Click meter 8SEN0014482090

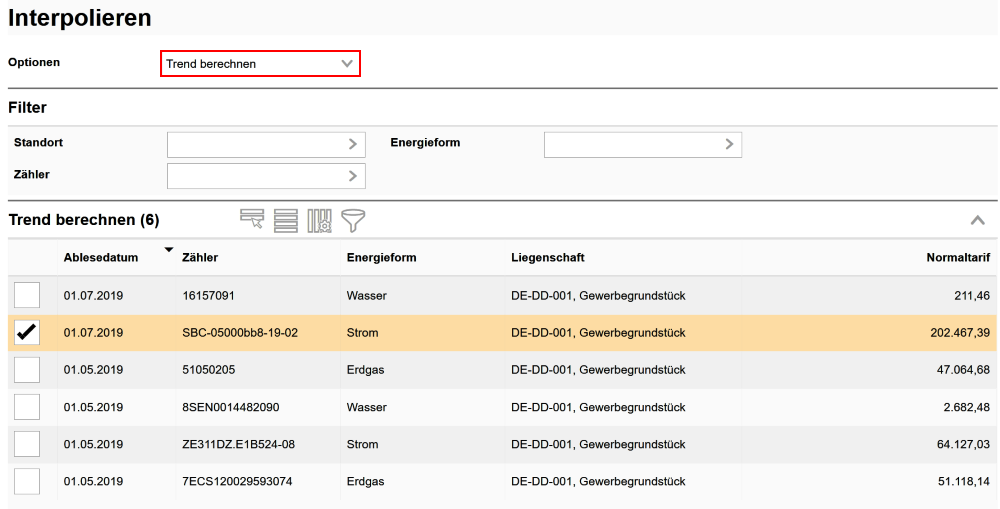click(231, 408)
